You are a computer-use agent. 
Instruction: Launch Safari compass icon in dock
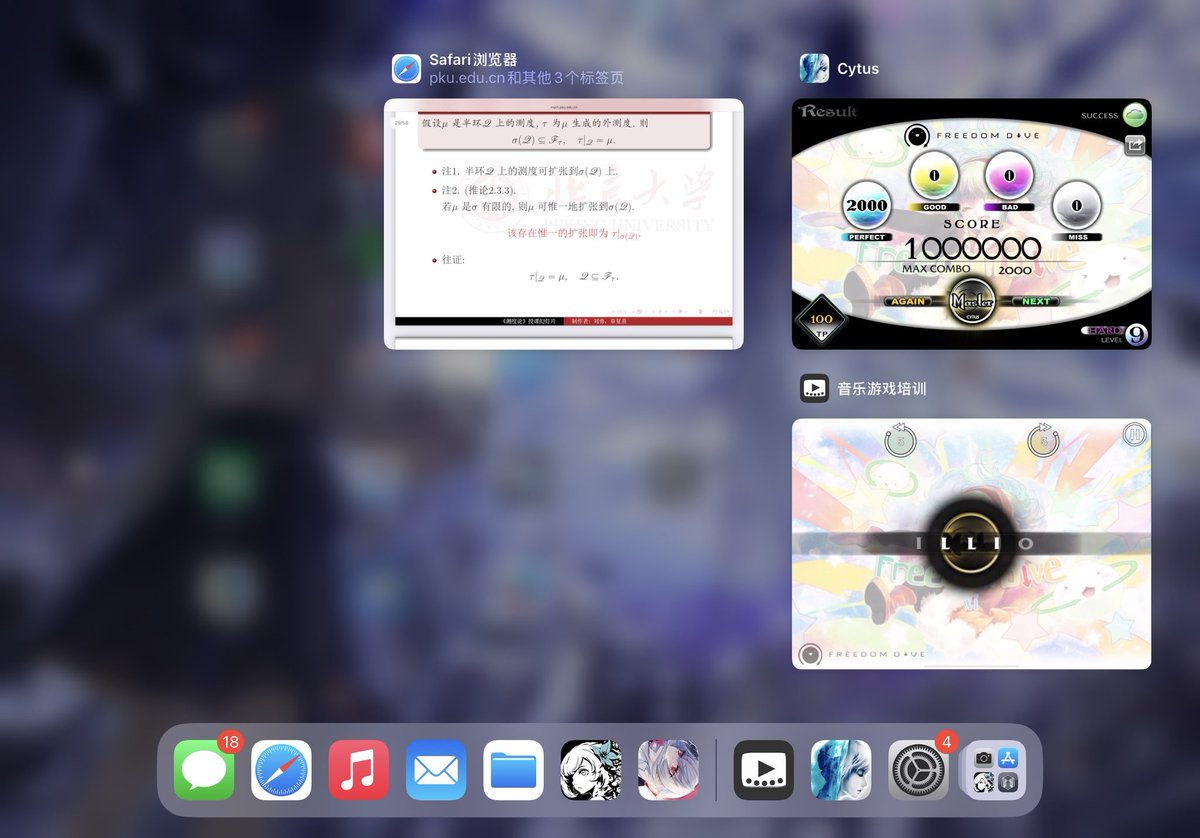(x=281, y=770)
